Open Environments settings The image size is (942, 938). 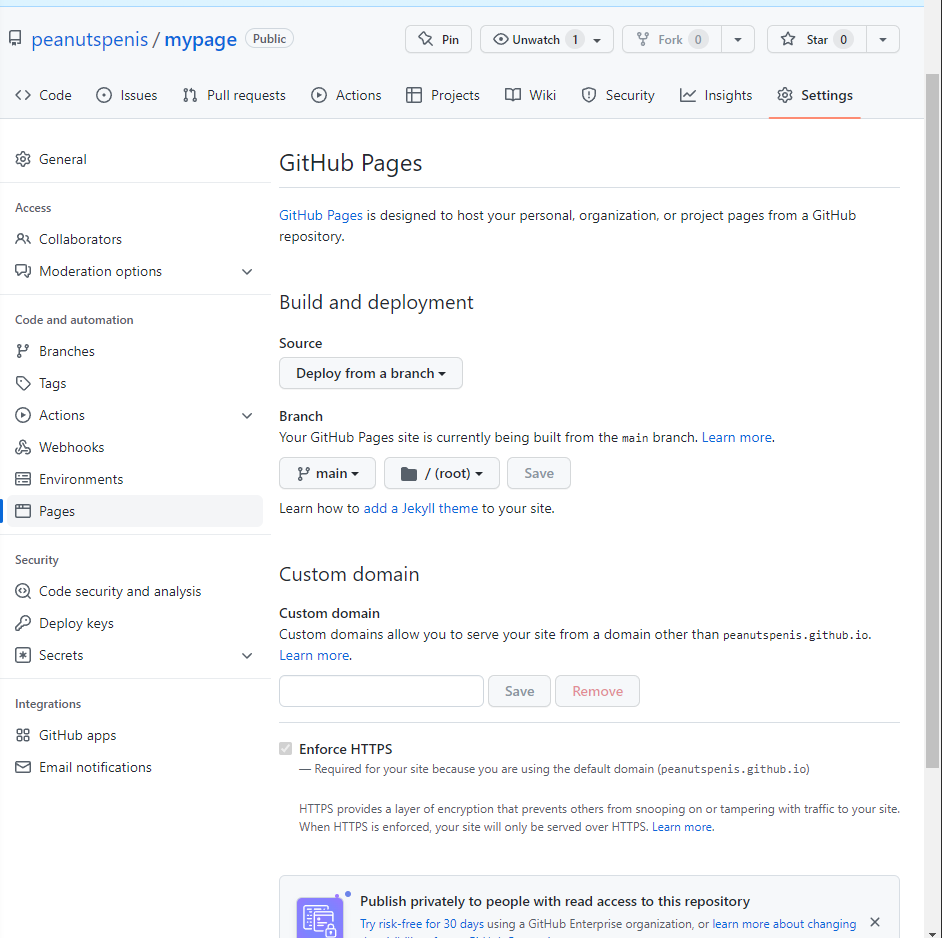(x=135, y=479)
